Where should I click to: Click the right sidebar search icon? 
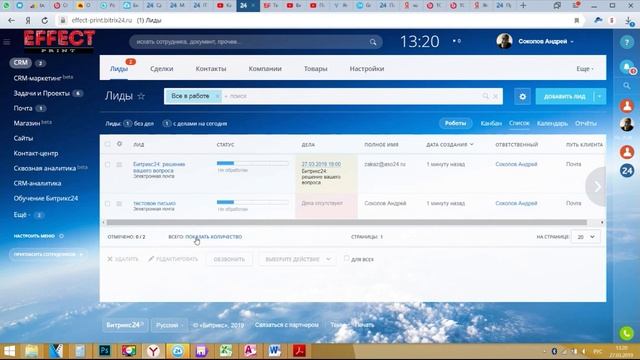627,86
